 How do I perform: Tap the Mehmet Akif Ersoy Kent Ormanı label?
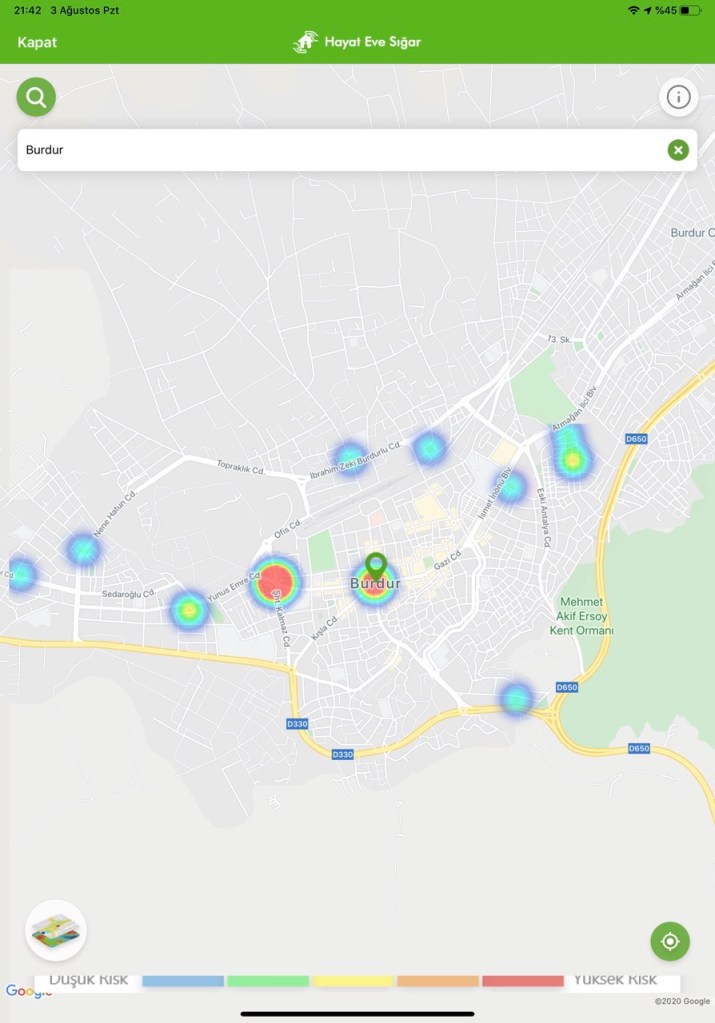(x=584, y=616)
